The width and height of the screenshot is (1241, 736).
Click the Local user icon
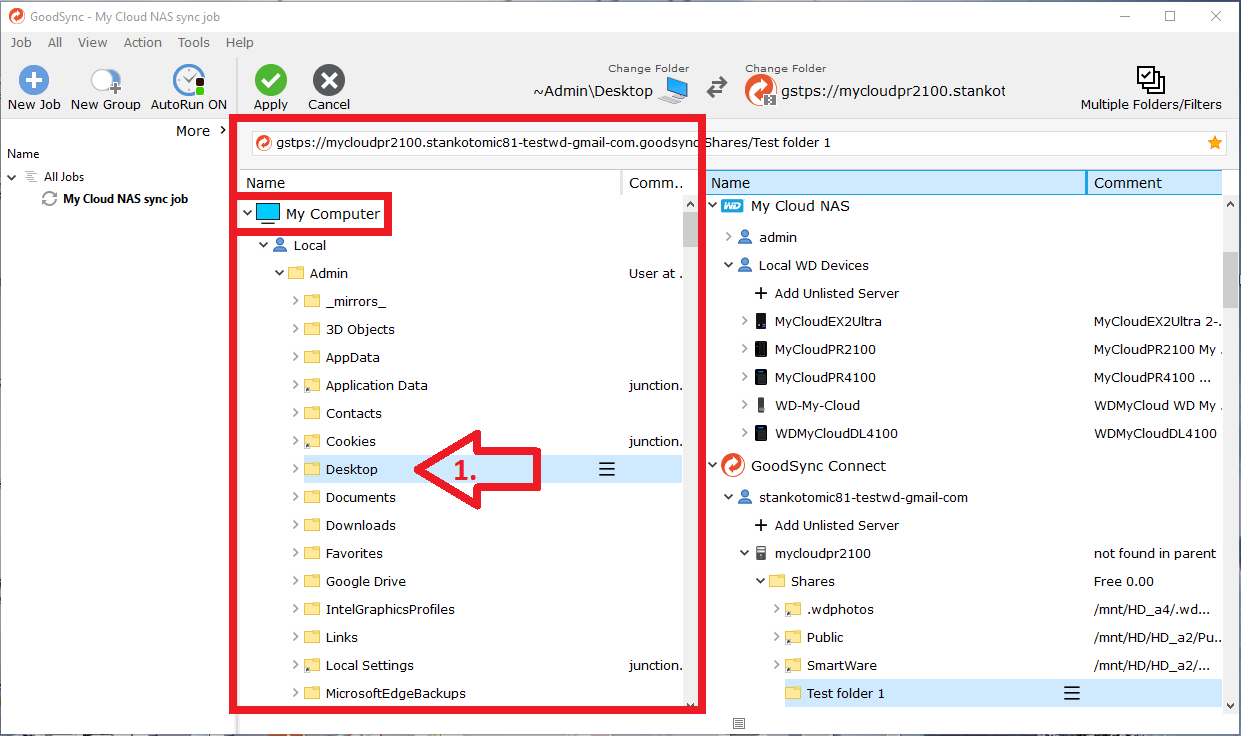point(280,245)
